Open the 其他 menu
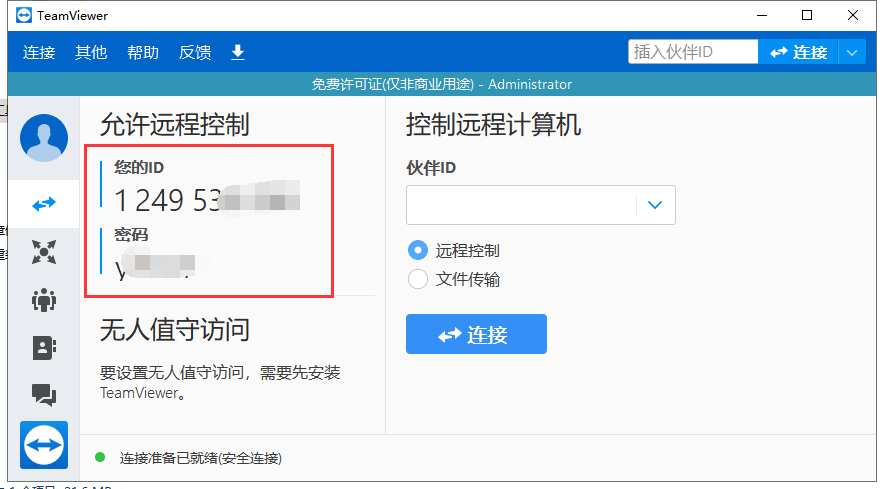Viewport: 884px width, 489px height. (91, 52)
